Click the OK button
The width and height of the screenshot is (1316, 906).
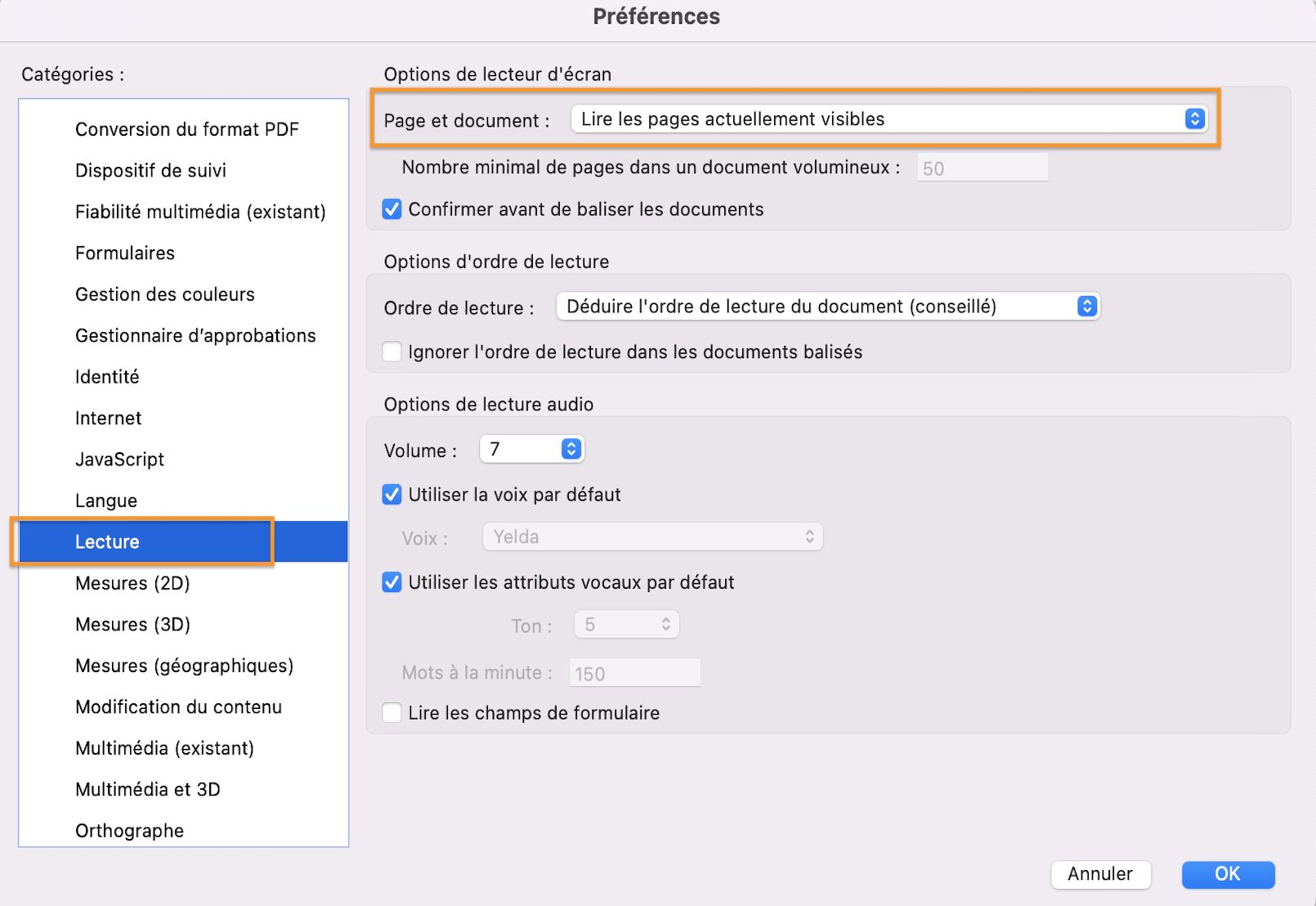point(1227,874)
